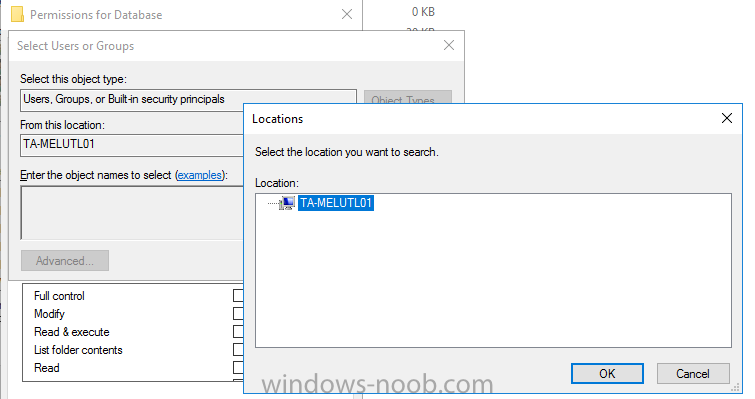This screenshot has height=399, width=755.
Task: Close the Locations dialog with X
Action: (727, 118)
